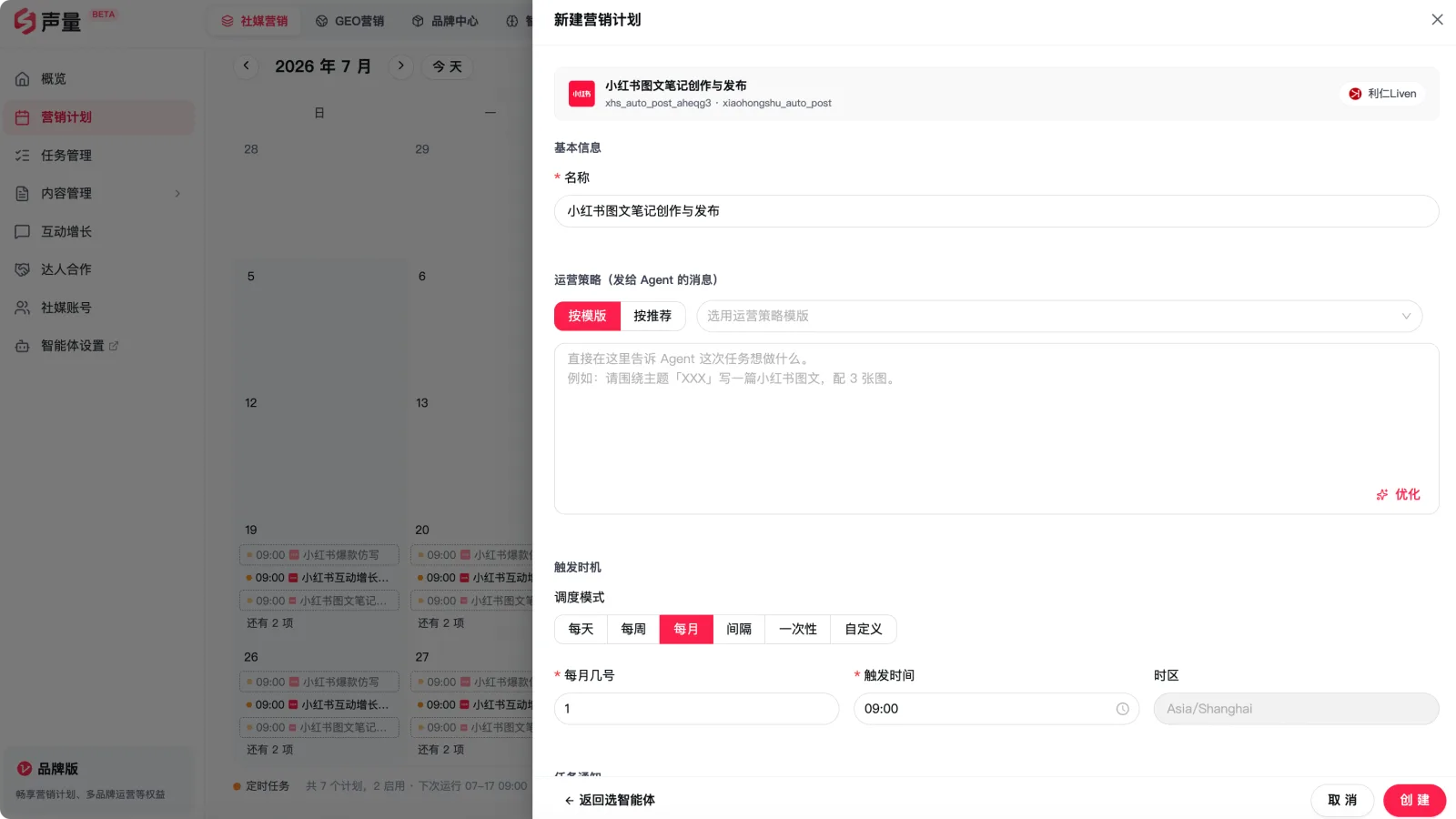Select 间隔 schedule mode

tap(739, 630)
